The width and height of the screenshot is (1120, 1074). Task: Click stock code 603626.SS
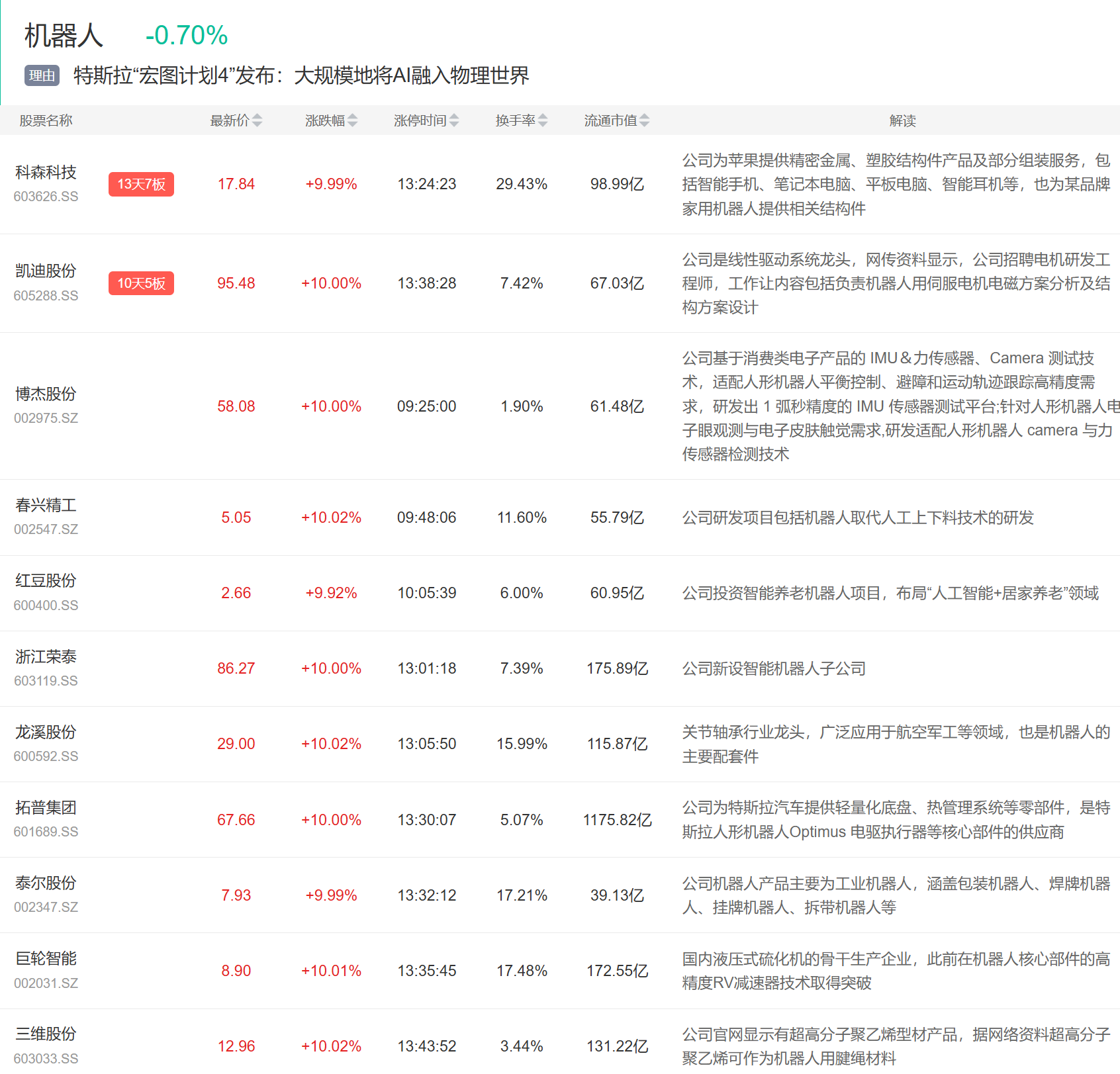point(46,197)
